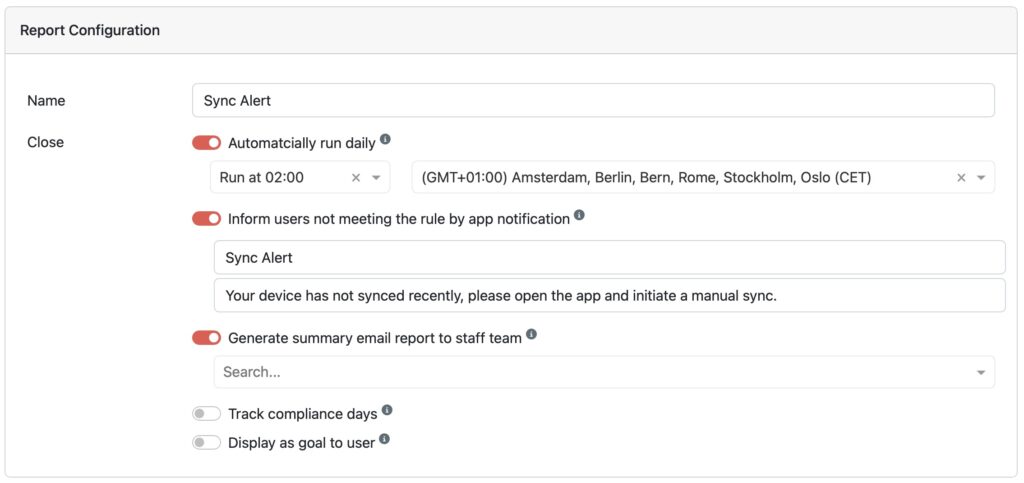Disable the Automatically run daily toggle
1024x483 pixels.
(x=207, y=143)
